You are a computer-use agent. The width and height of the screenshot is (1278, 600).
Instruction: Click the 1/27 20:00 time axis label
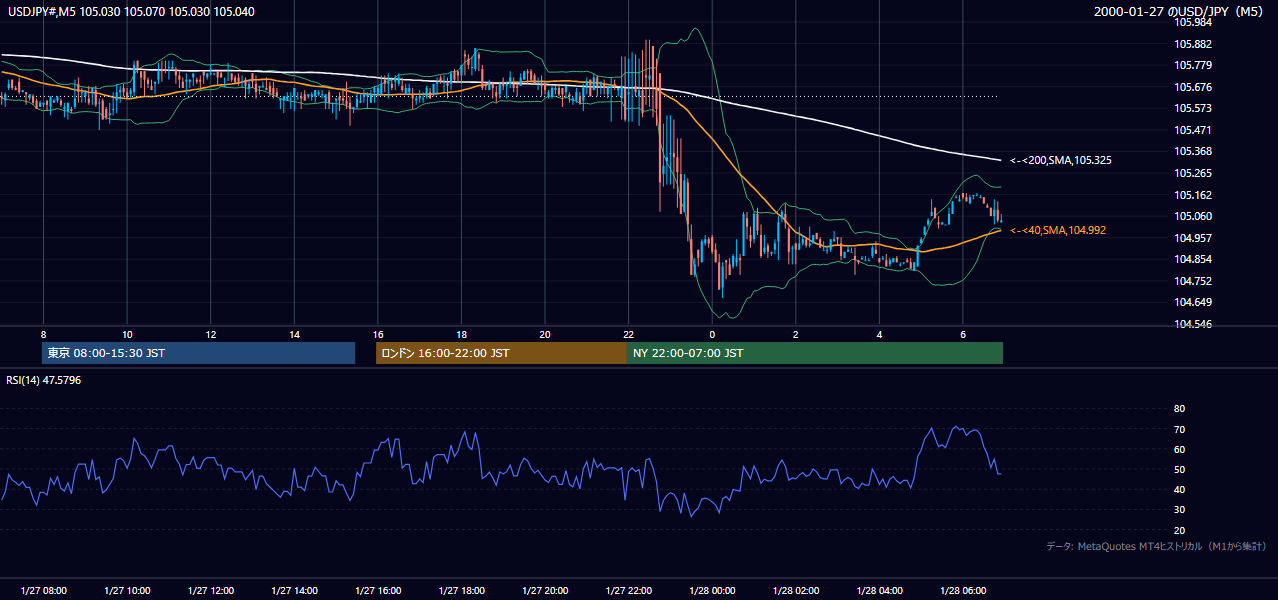click(x=545, y=591)
